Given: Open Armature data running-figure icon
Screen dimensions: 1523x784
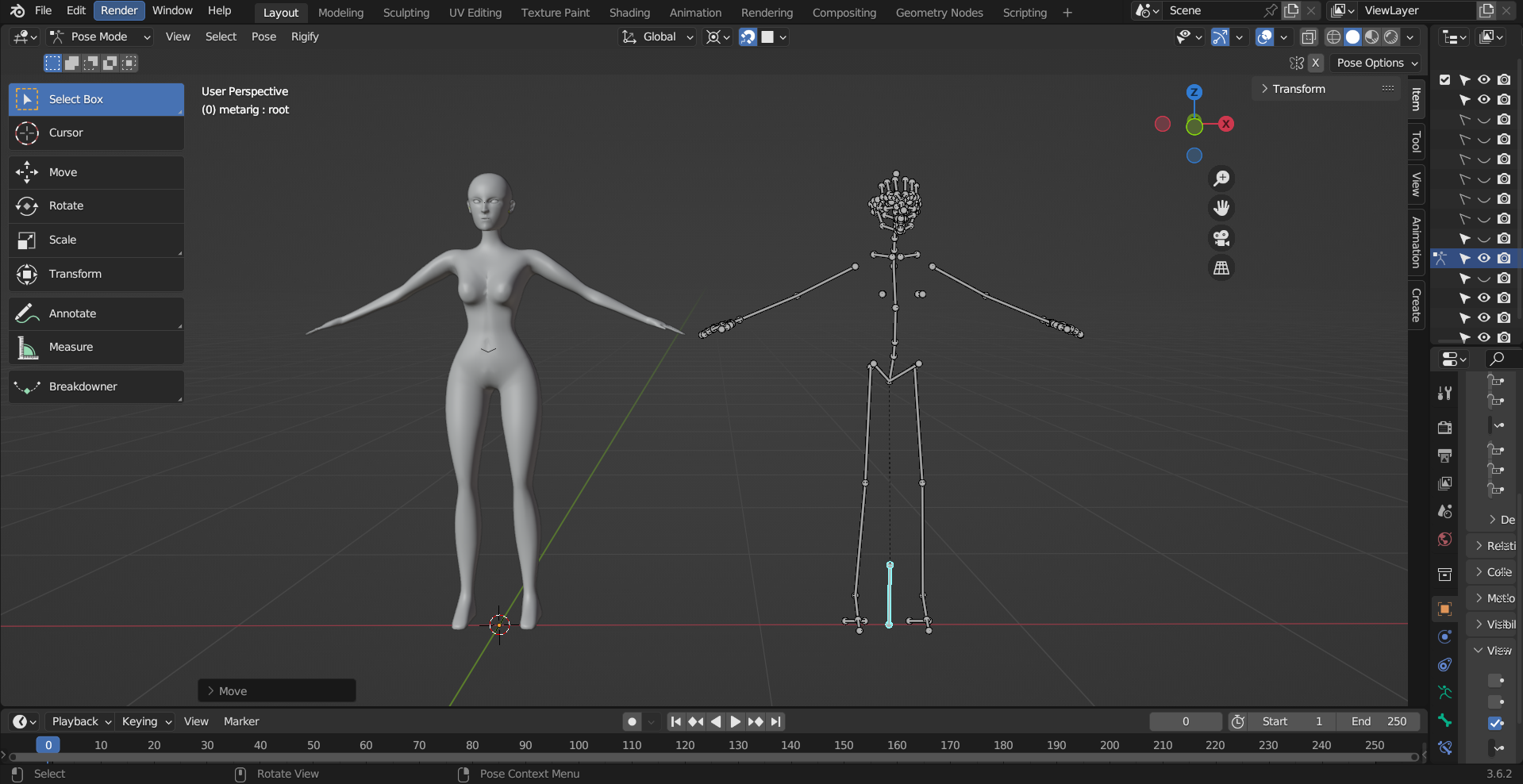Looking at the screenshot, I should 1444,692.
